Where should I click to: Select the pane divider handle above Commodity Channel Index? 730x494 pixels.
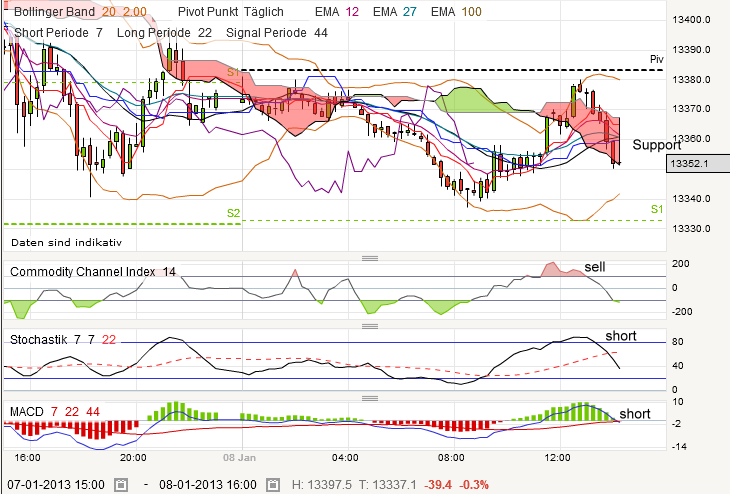(x=370, y=258)
